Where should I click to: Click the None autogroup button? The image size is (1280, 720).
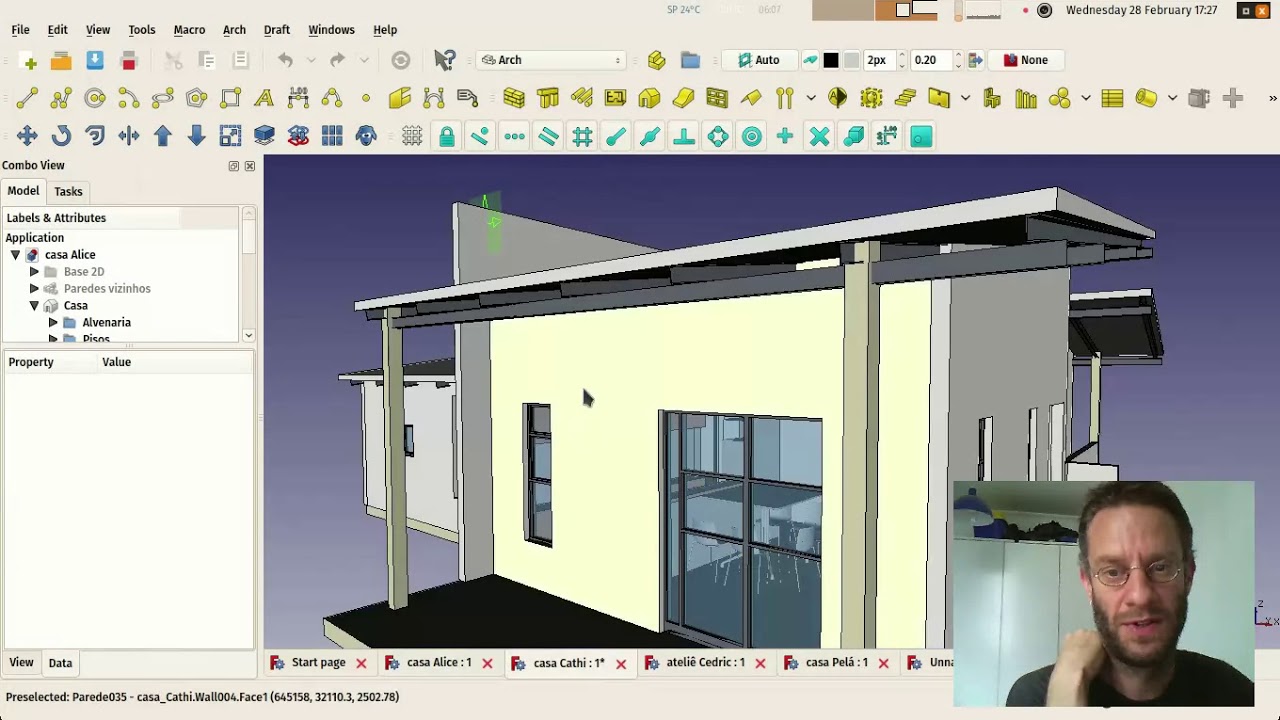[1025, 60]
